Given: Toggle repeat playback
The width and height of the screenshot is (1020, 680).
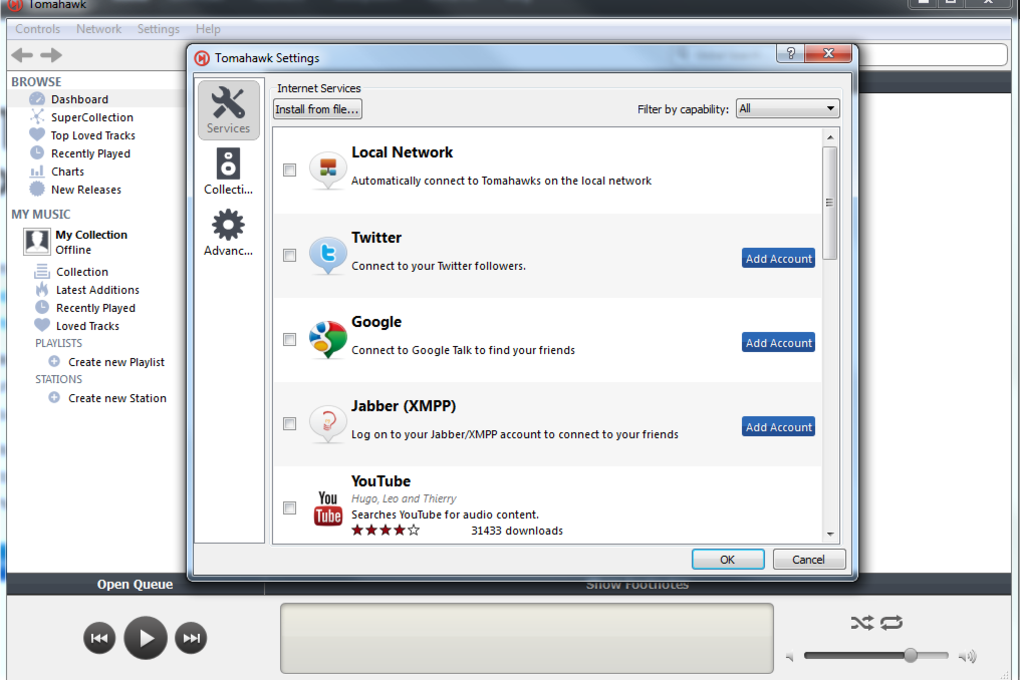Looking at the screenshot, I should 892,623.
